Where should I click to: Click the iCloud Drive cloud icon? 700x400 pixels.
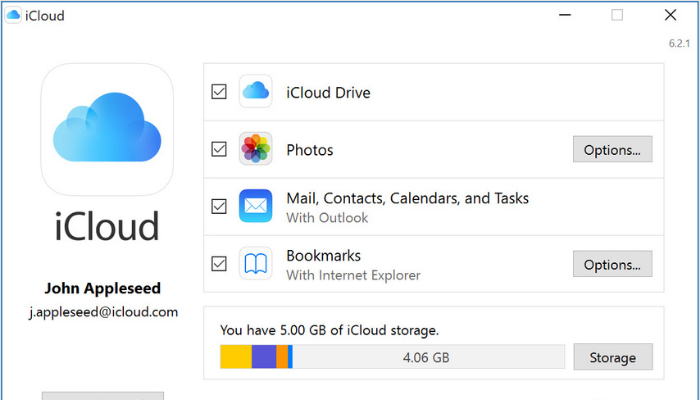(x=255, y=92)
